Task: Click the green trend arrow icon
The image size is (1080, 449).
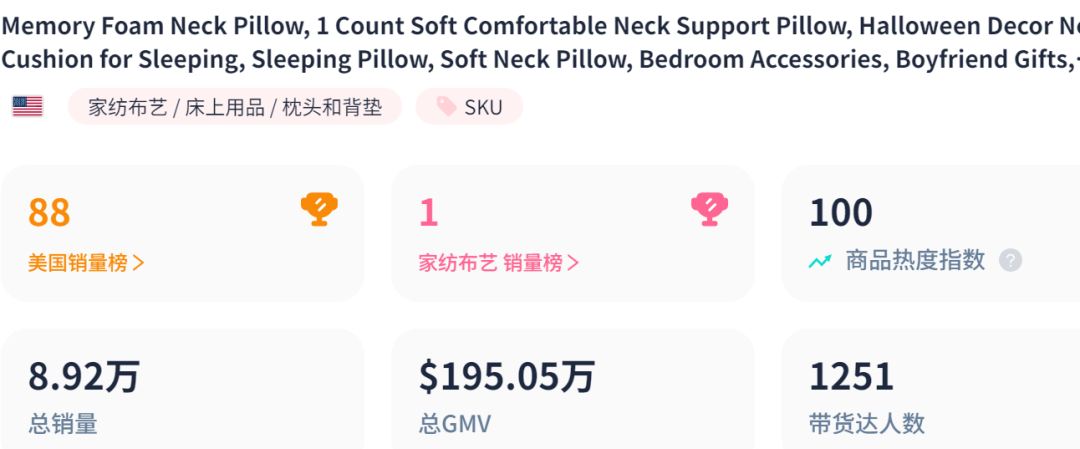Action: pyautogui.click(x=820, y=262)
